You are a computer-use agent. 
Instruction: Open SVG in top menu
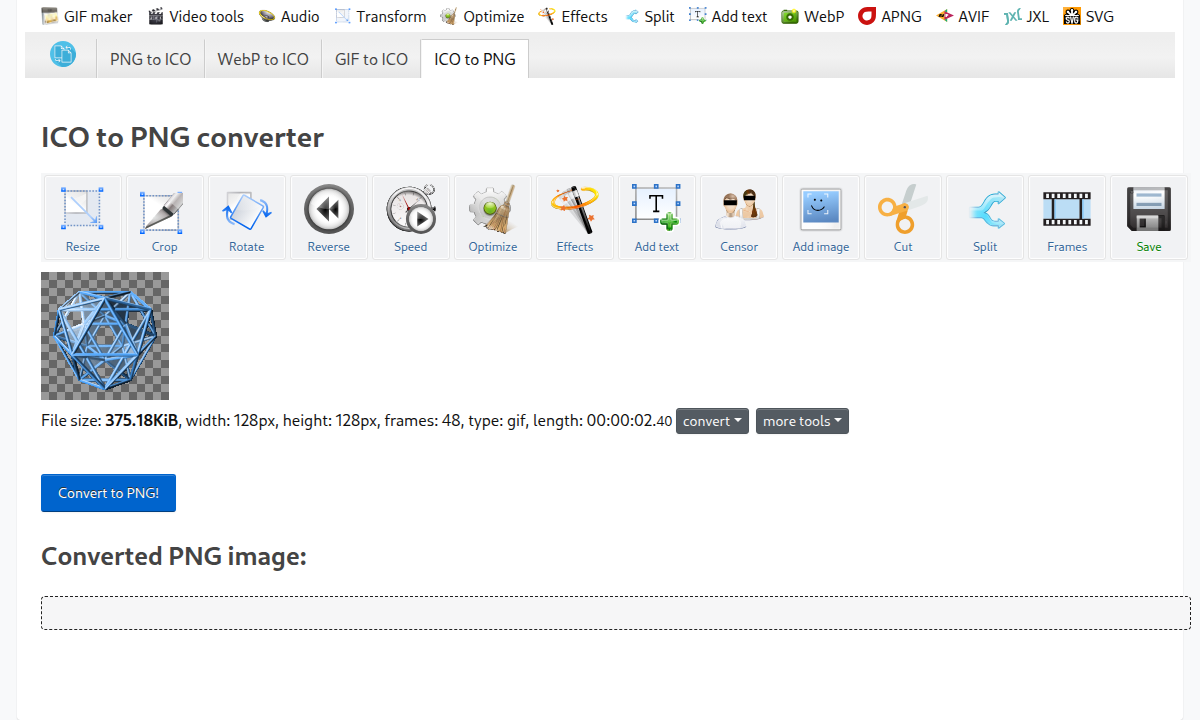[x=1088, y=16]
